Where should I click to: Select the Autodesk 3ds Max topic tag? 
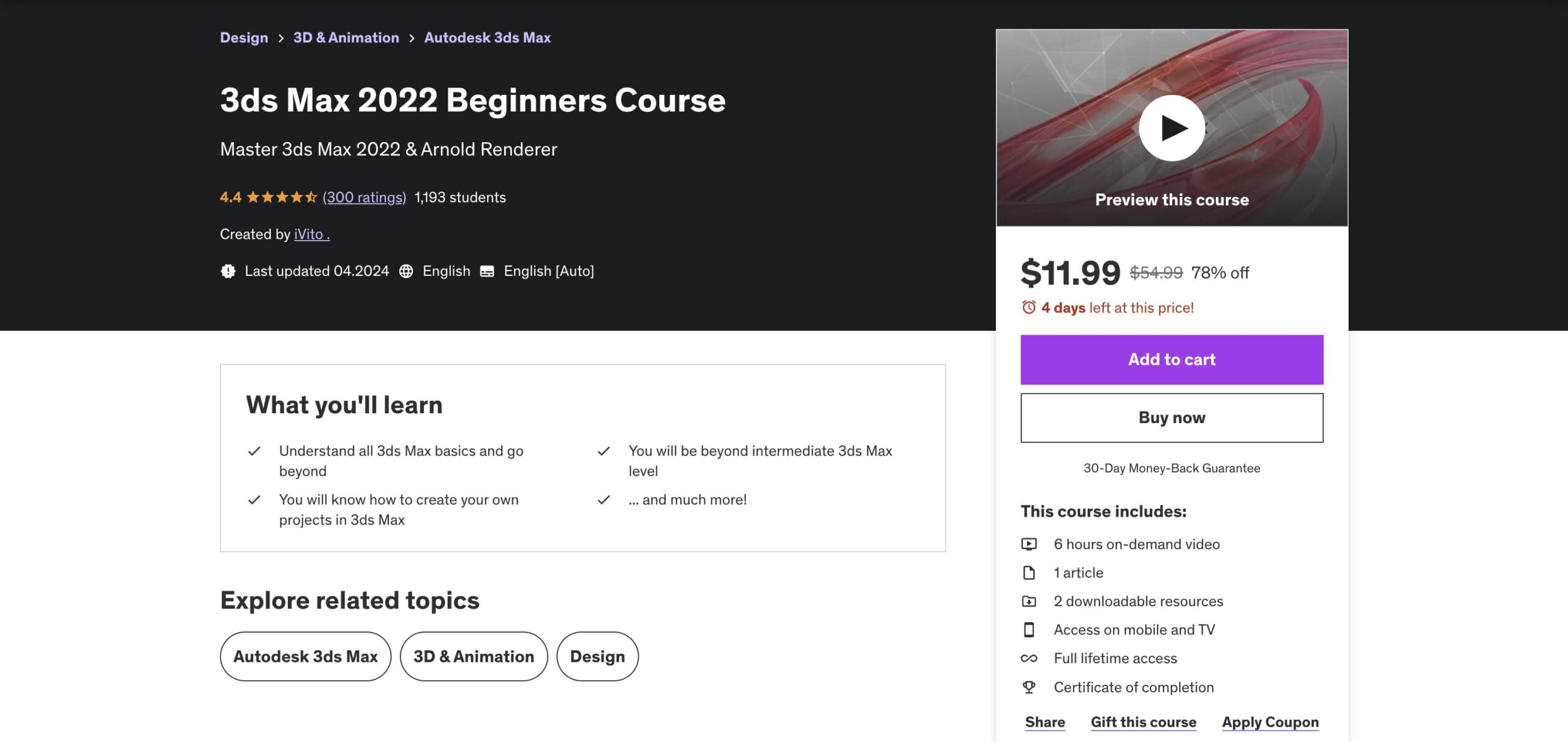coord(305,656)
